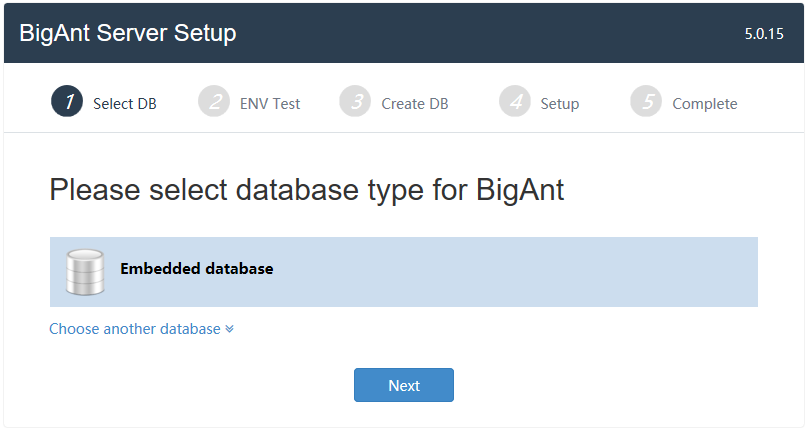The width and height of the screenshot is (808, 433).
Task: Jump to the Setup step label
Action: [x=560, y=104]
